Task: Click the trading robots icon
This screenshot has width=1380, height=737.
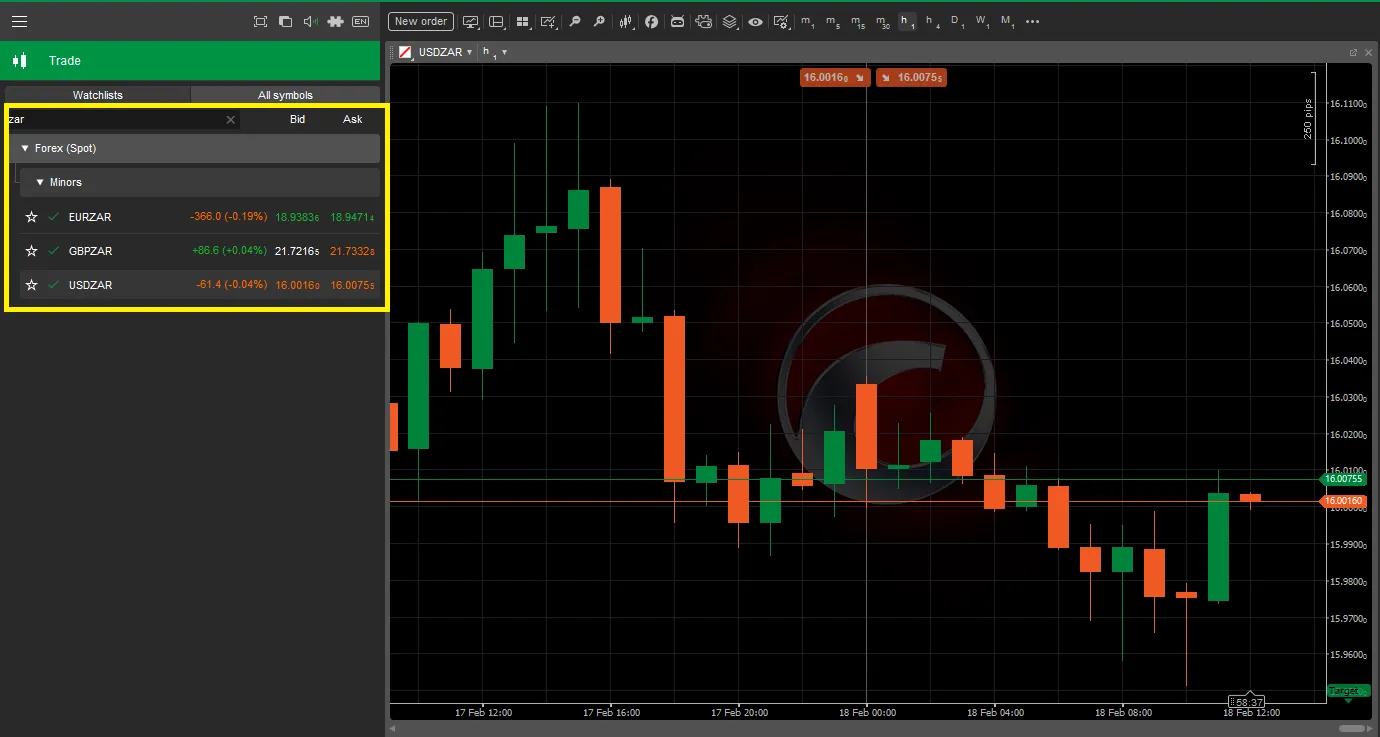Action: point(678,21)
